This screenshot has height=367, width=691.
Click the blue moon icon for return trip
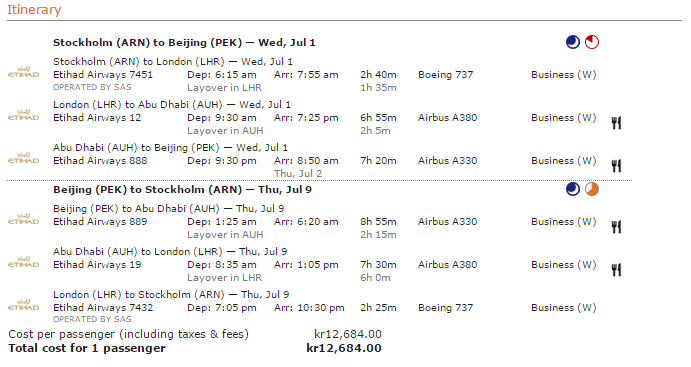point(572,189)
